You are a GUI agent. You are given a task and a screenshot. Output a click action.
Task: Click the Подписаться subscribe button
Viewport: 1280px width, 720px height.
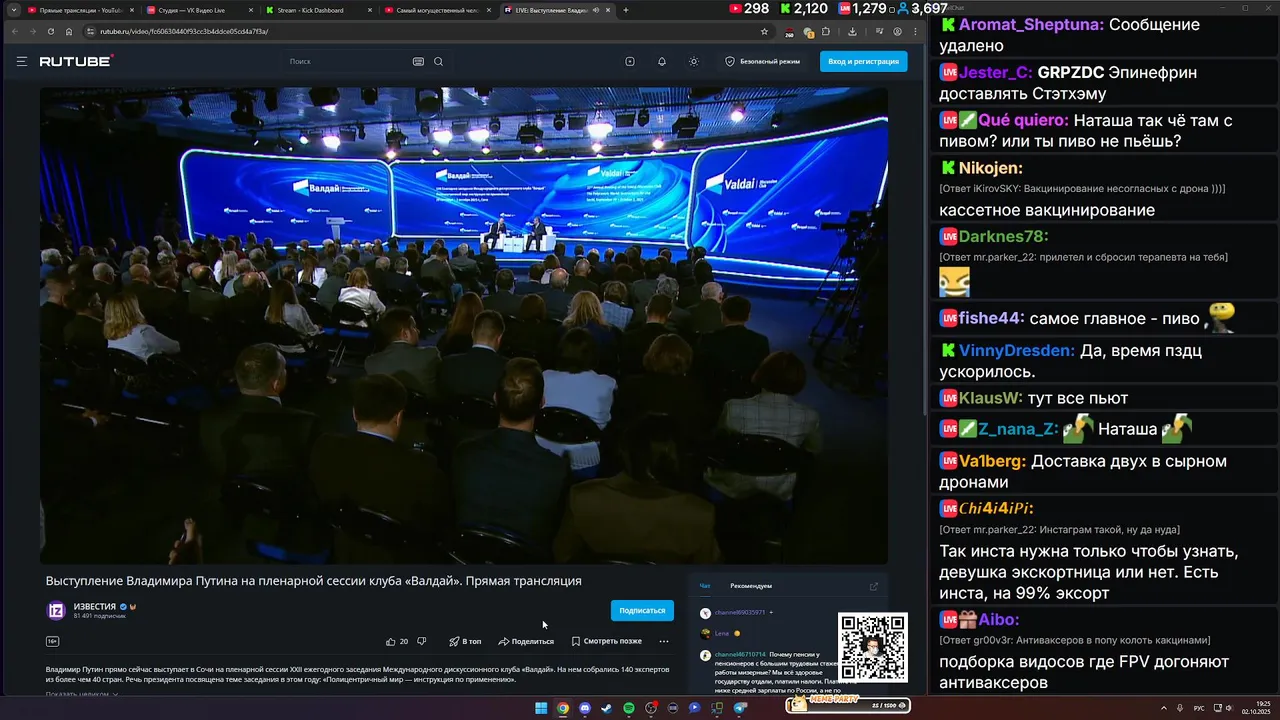click(642, 610)
